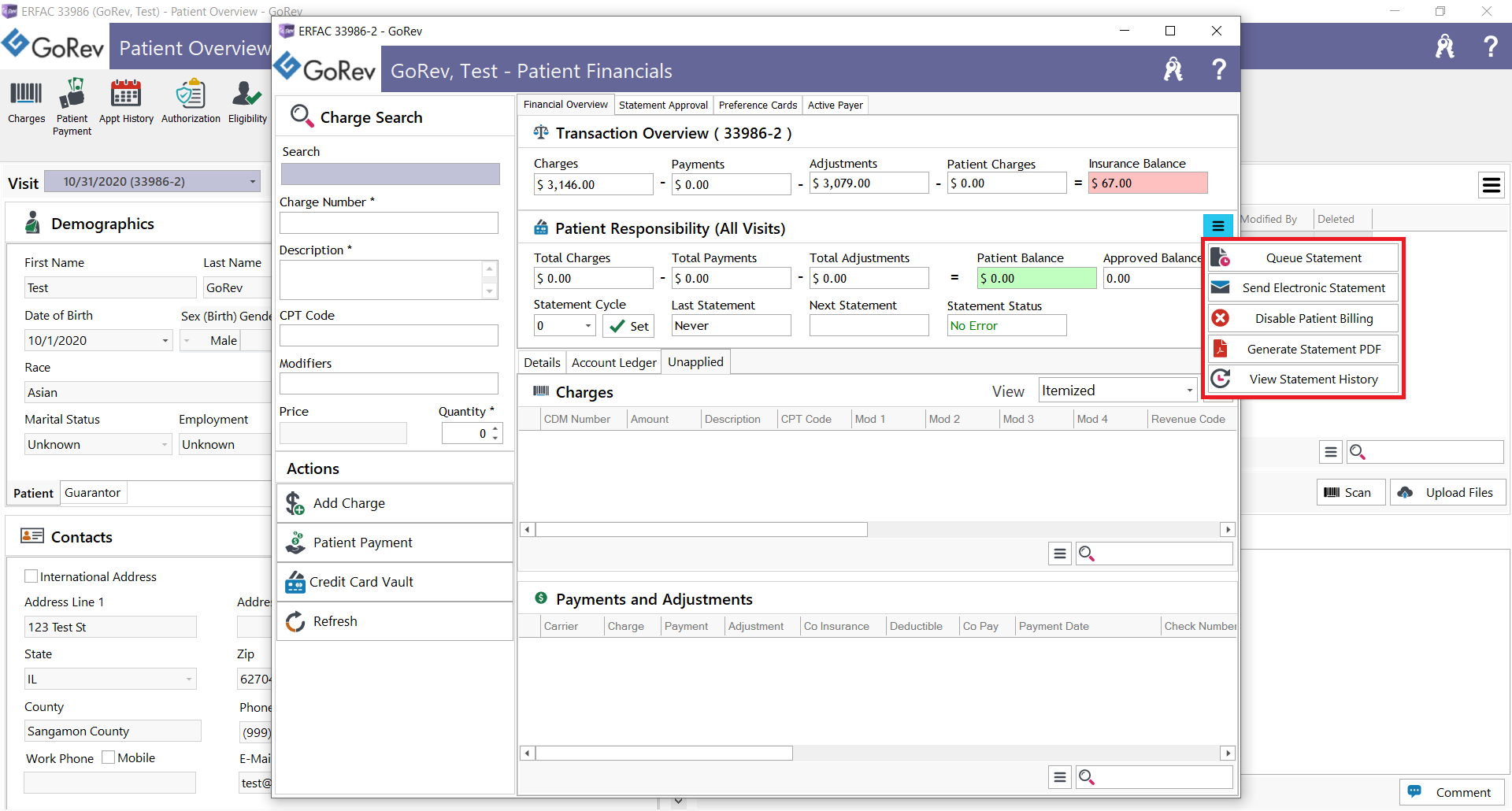Open Sex (Birth) Male dropdown
1512x811 pixels.
coord(187,341)
